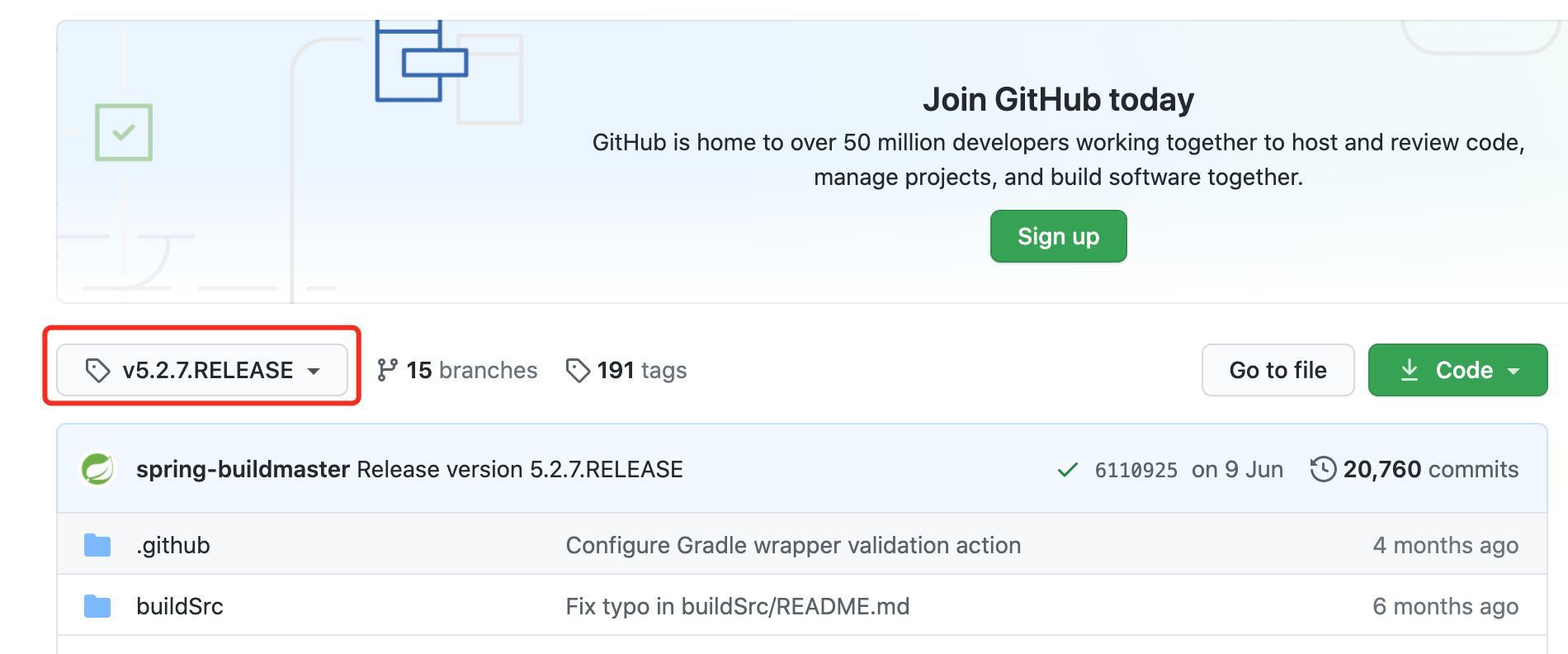
Task: Open the .github folder icon
Action: pos(97,544)
